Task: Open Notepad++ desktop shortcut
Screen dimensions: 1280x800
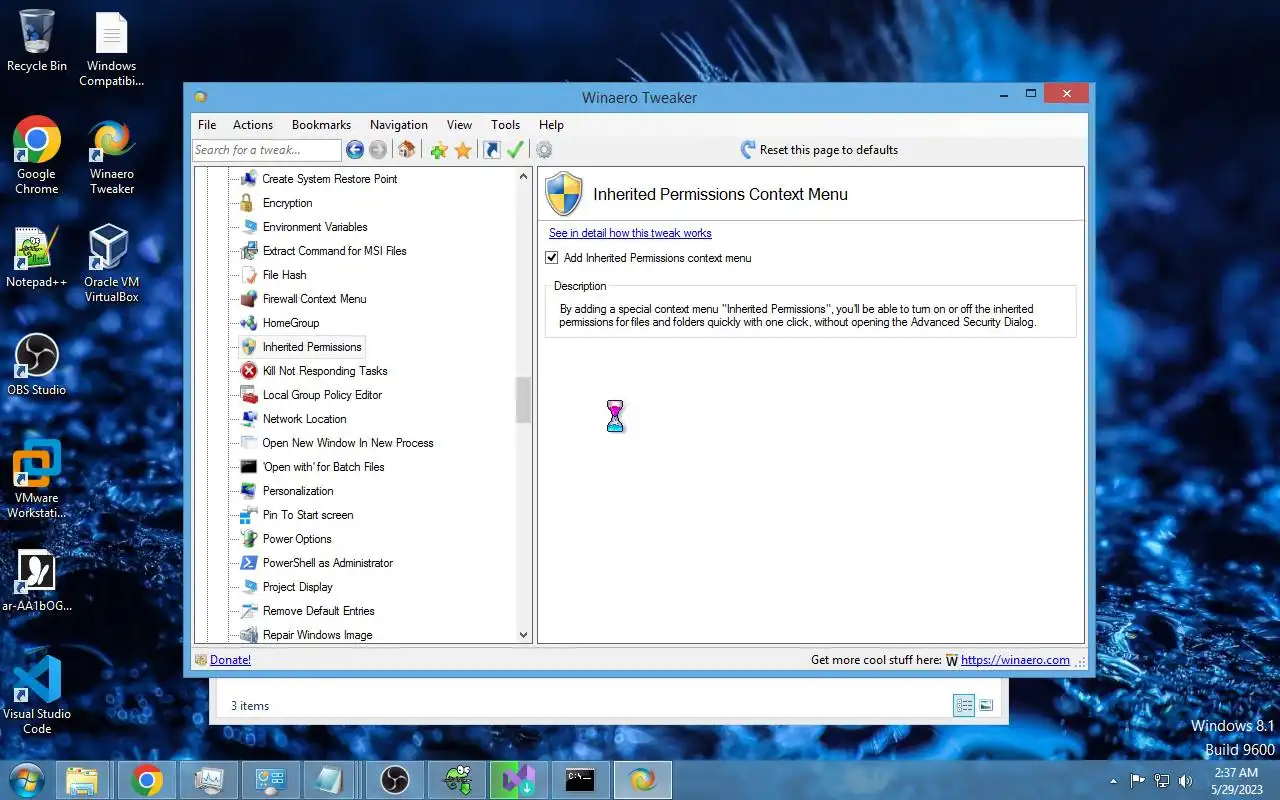Action: (37, 257)
